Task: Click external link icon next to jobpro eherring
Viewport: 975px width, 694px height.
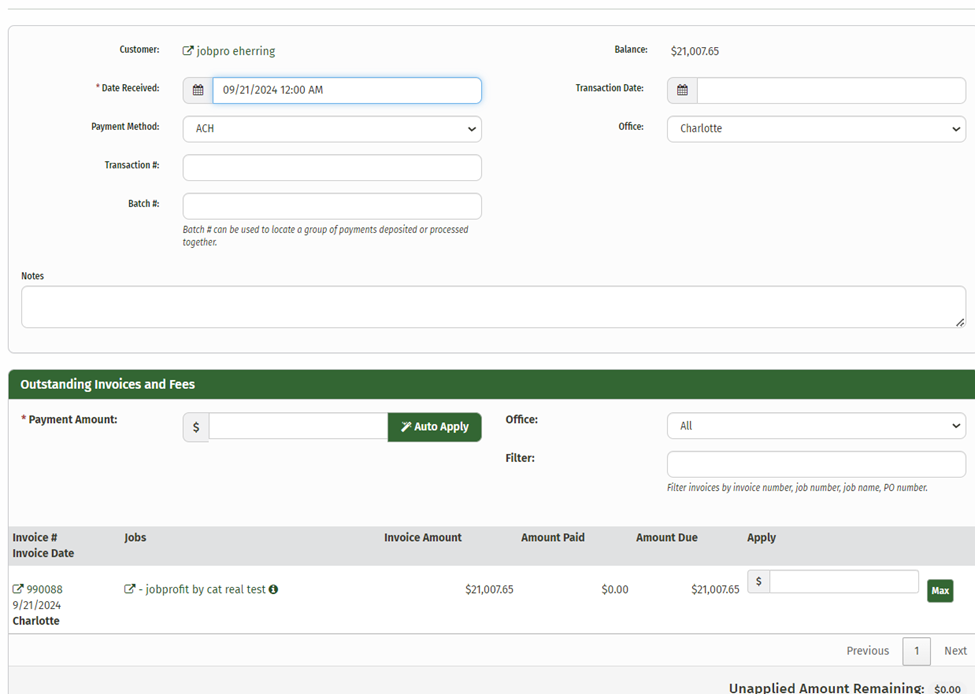Action: (x=188, y=51)
